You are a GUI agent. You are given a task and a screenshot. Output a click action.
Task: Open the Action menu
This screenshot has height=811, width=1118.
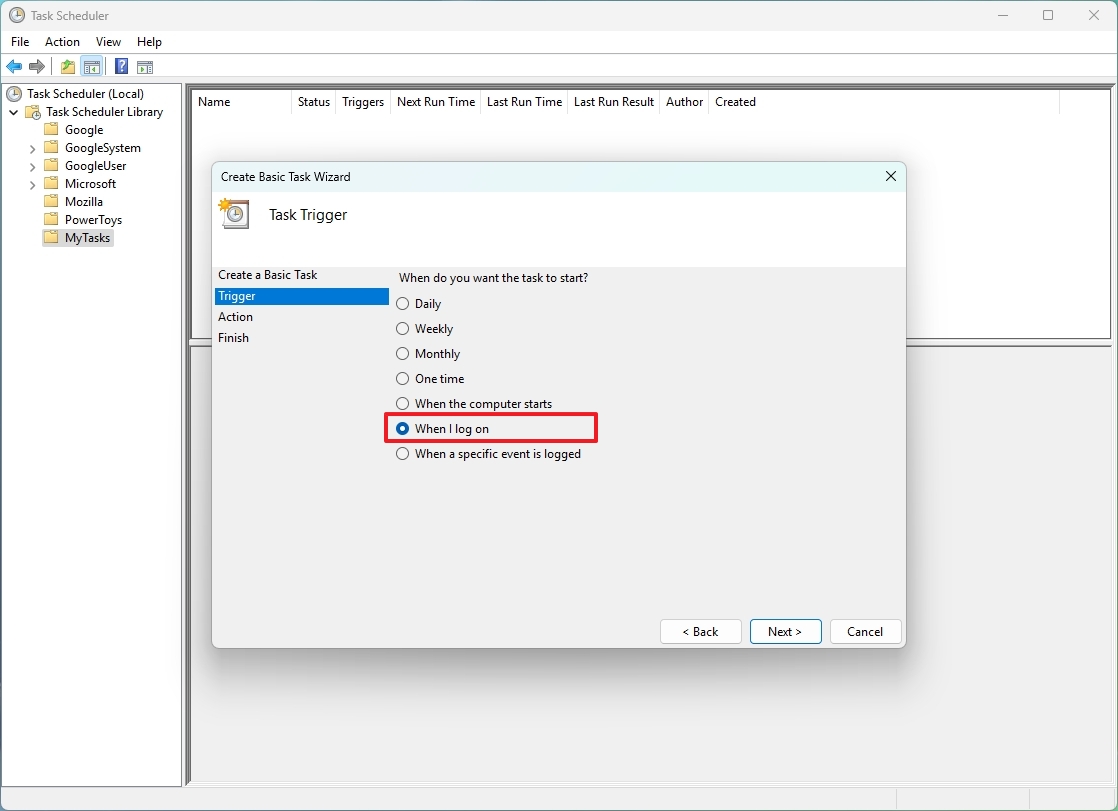[62, 42]
